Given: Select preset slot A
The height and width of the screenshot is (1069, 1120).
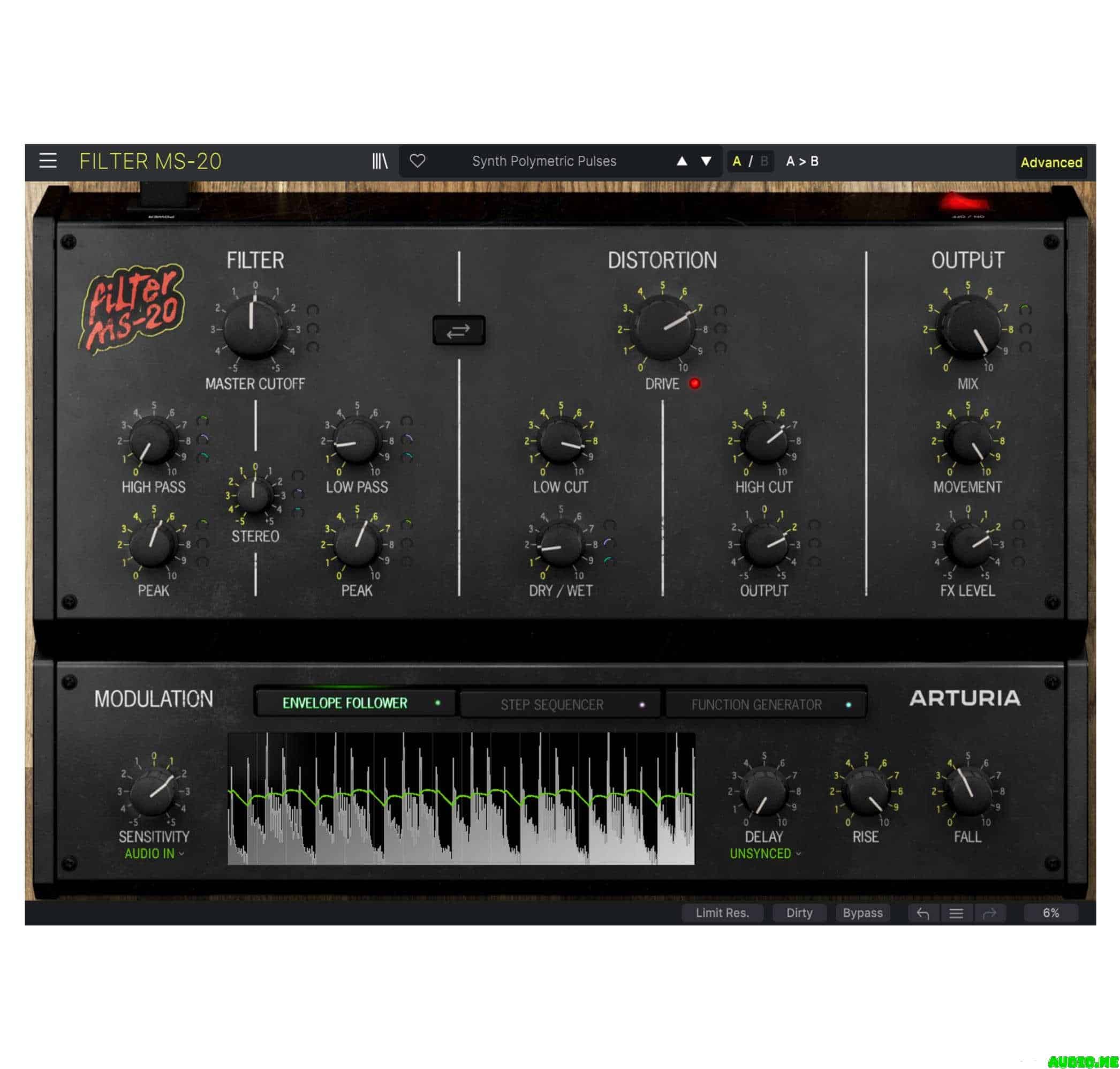Looking at the screenshot, I should pos(737,161).
